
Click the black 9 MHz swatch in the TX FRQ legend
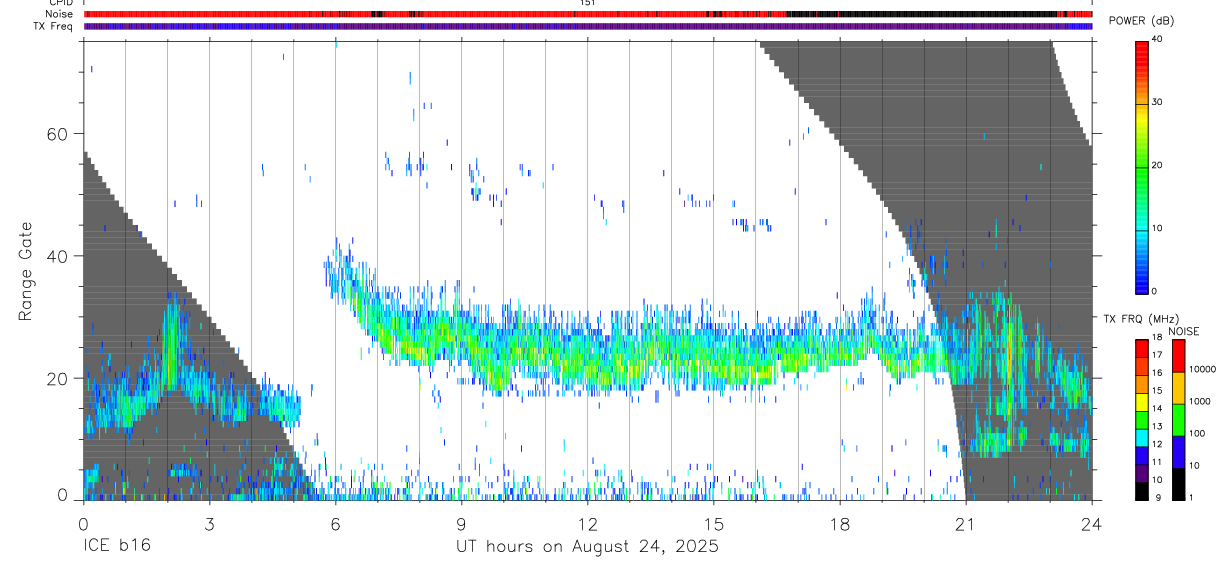click(x=1142, y=491)
